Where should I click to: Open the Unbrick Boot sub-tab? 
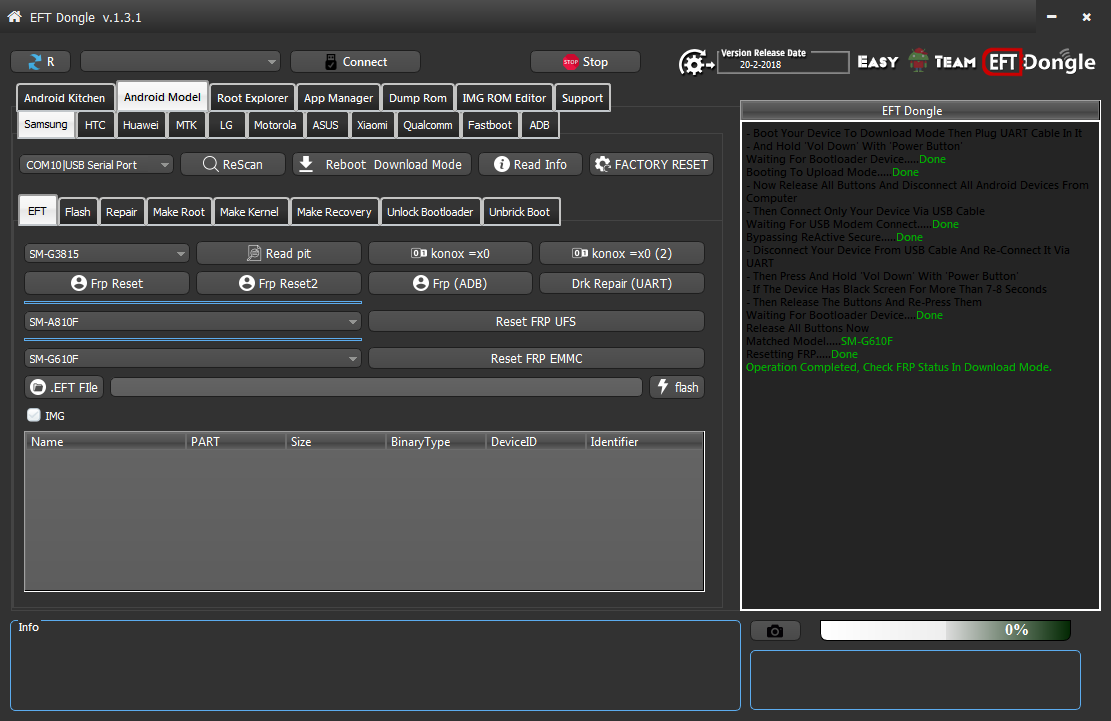point(519,212)
